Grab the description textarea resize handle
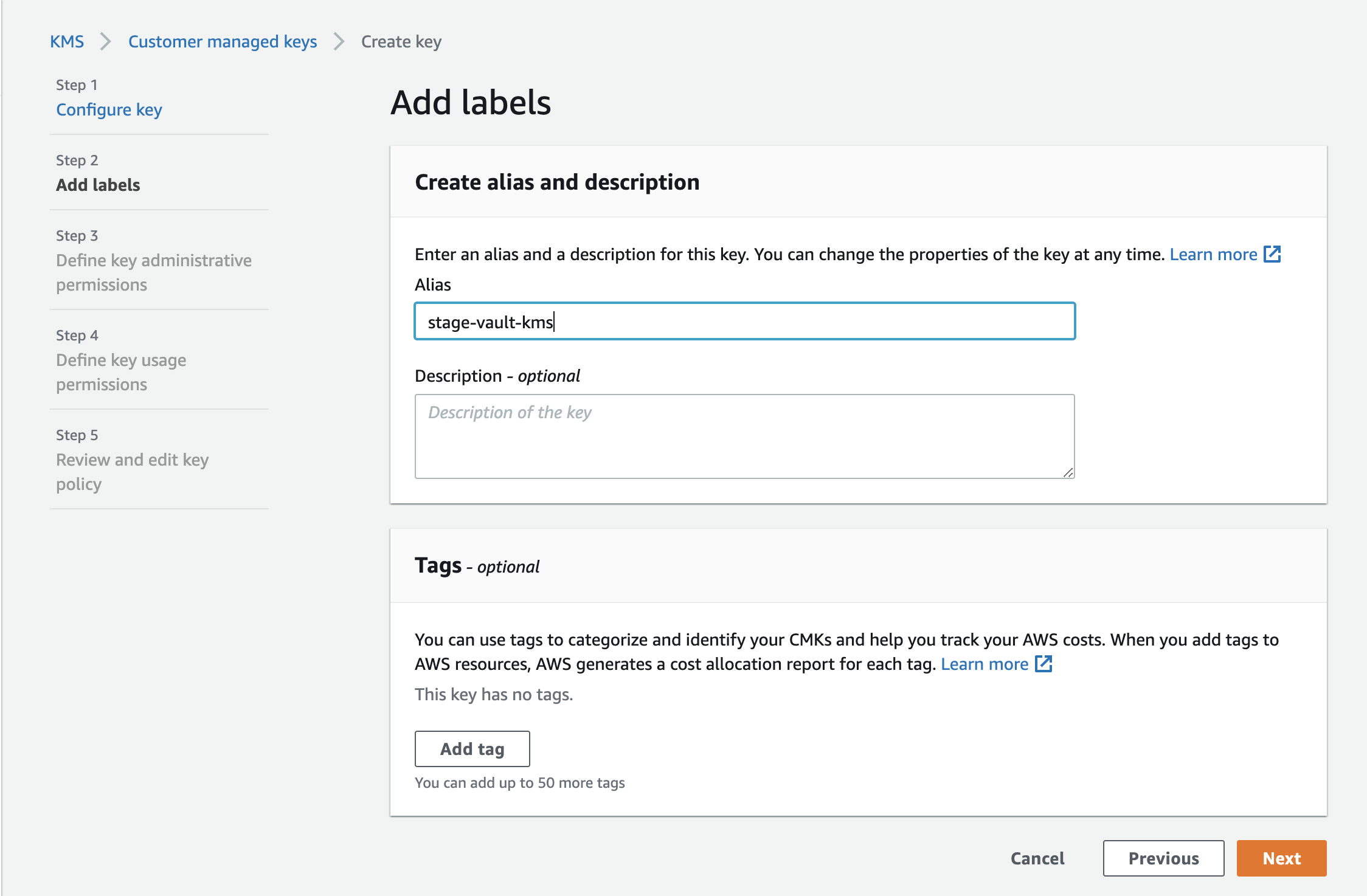The height and width of the screenshot is (896, 1367). (1068, 472)
